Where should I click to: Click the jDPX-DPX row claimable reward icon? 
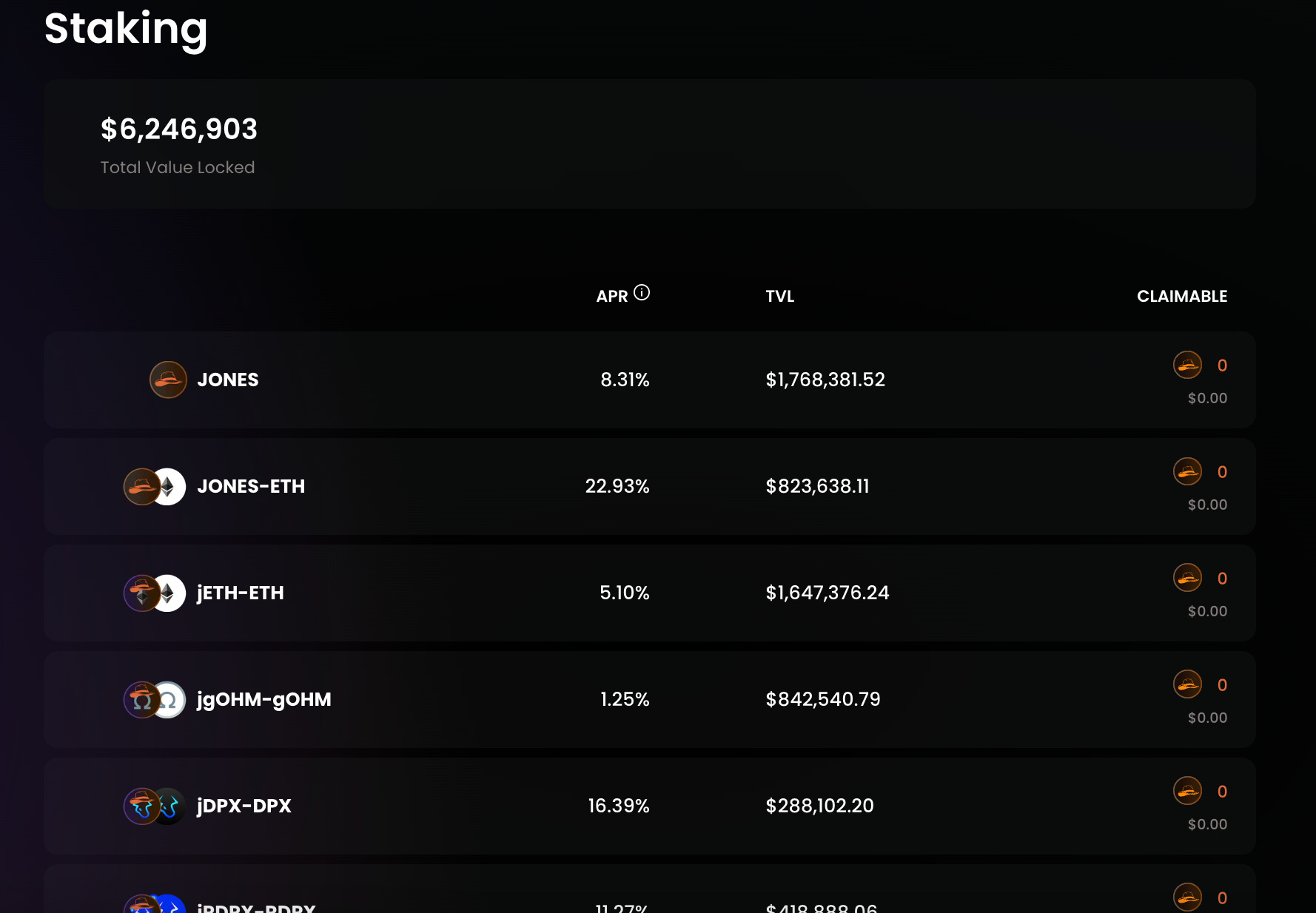click(1187, 791)
